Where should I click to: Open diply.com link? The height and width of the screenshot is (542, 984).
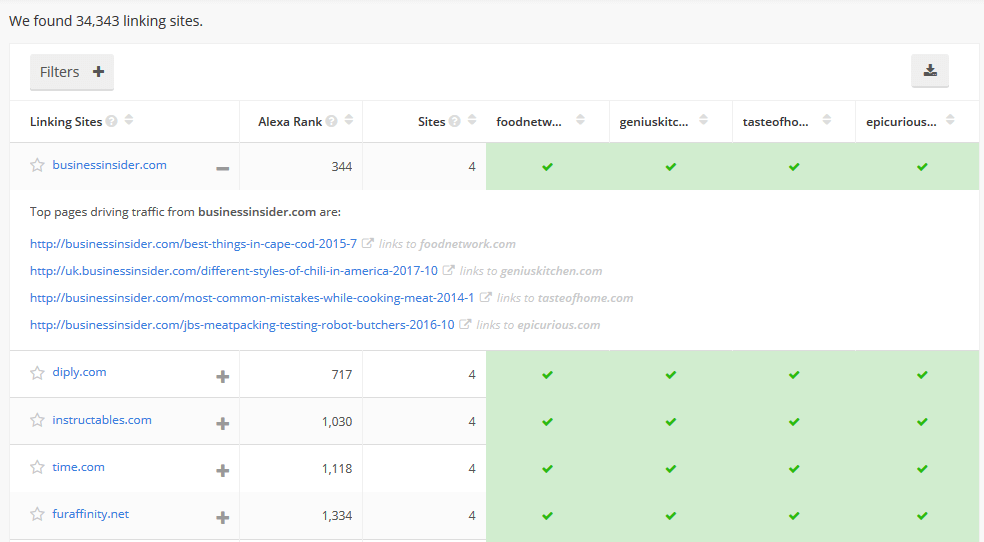(x=79, y=372)
